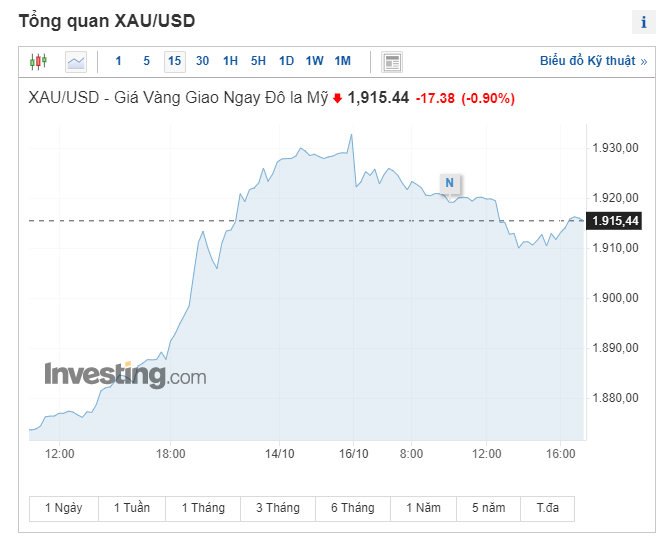Select the 15 minute interval
The width and height of the screenshot is (668, 545).
pyautogui.click(x=175, y=62)
